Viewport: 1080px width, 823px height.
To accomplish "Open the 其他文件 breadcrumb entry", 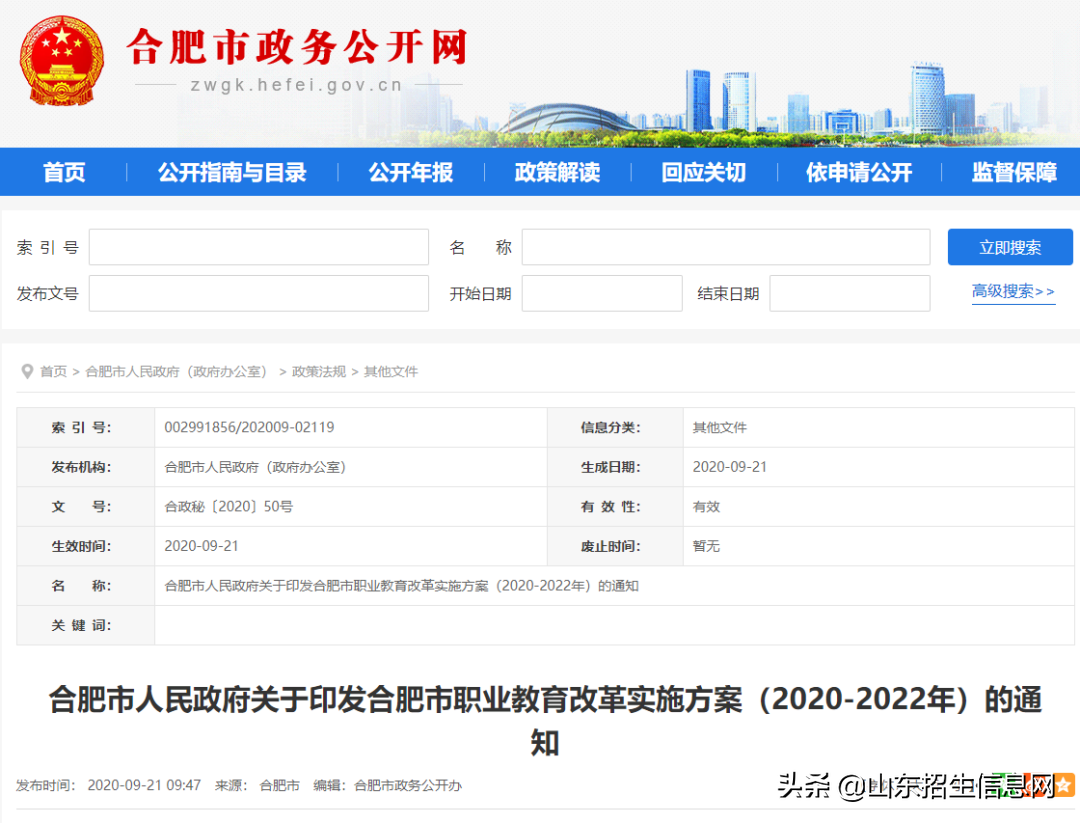I will tap(390, 371).
